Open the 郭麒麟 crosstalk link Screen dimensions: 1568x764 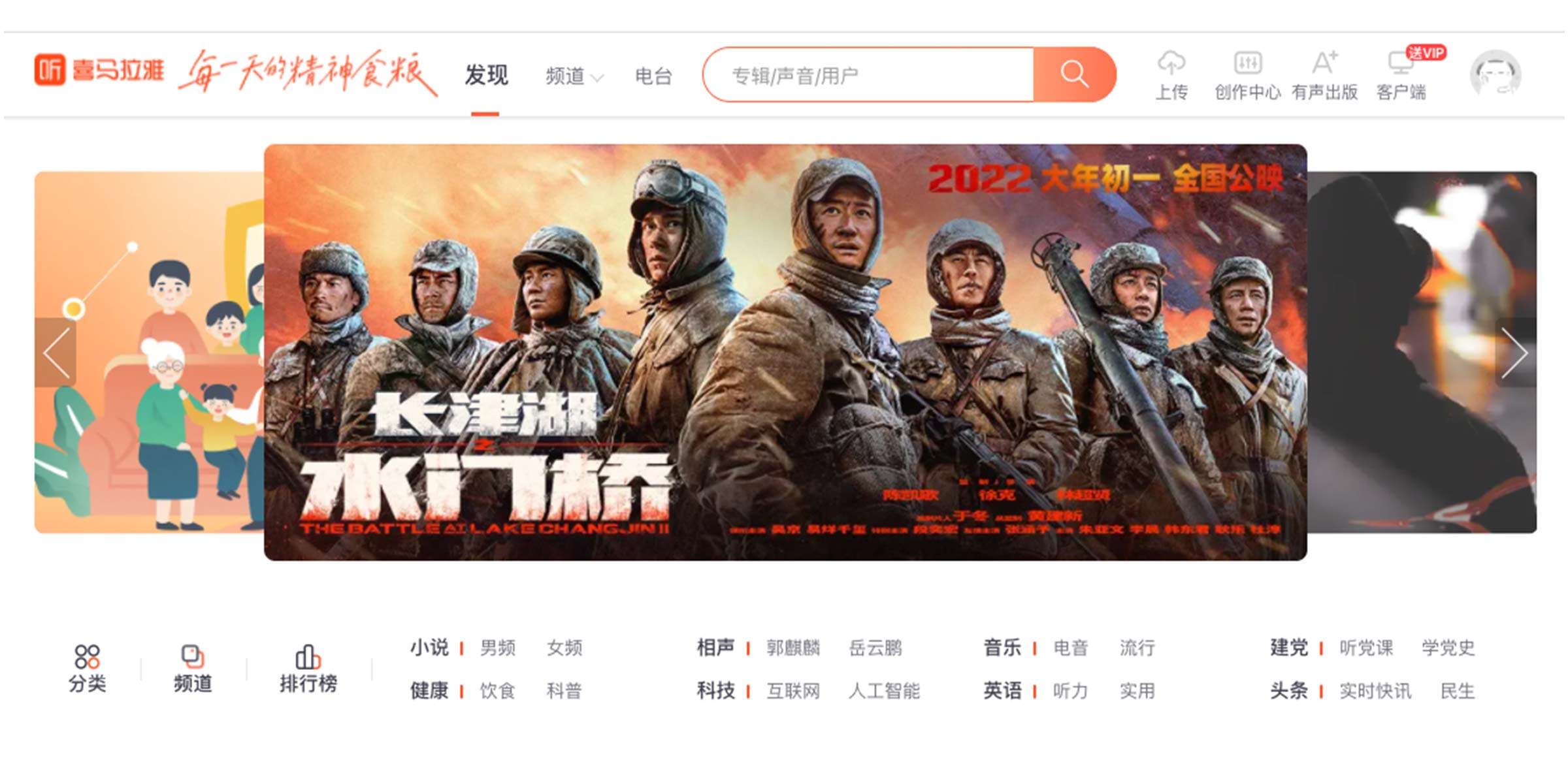(793, 648)
